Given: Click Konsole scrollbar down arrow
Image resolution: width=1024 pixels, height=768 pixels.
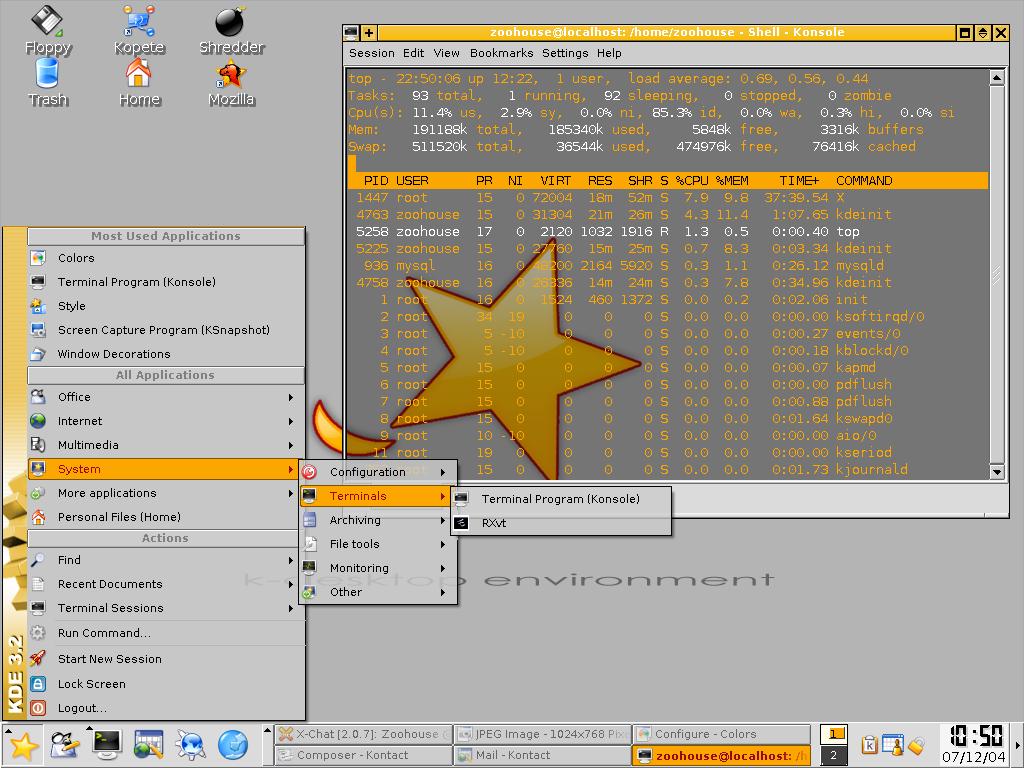Looking at the screenshot, I should (x=997, y=472).
